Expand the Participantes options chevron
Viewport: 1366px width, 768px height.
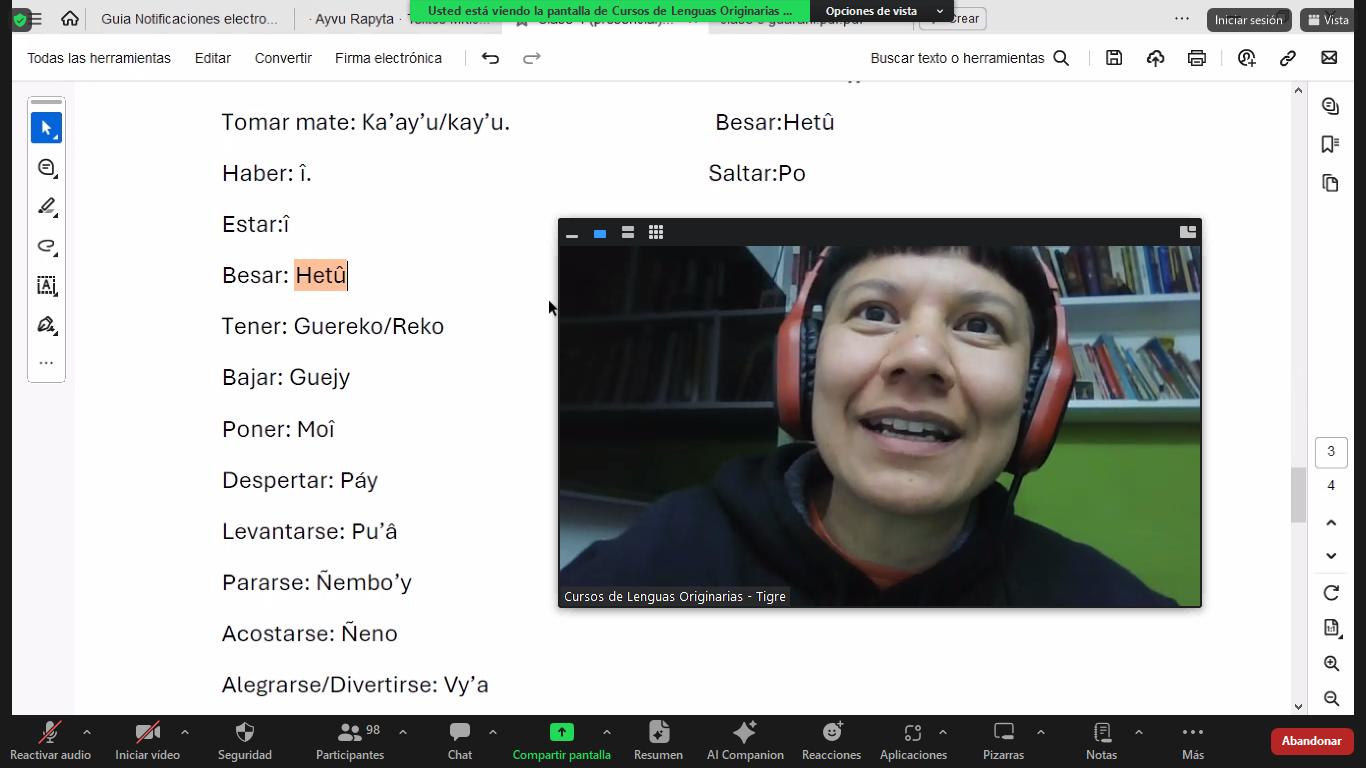[402, 732]
